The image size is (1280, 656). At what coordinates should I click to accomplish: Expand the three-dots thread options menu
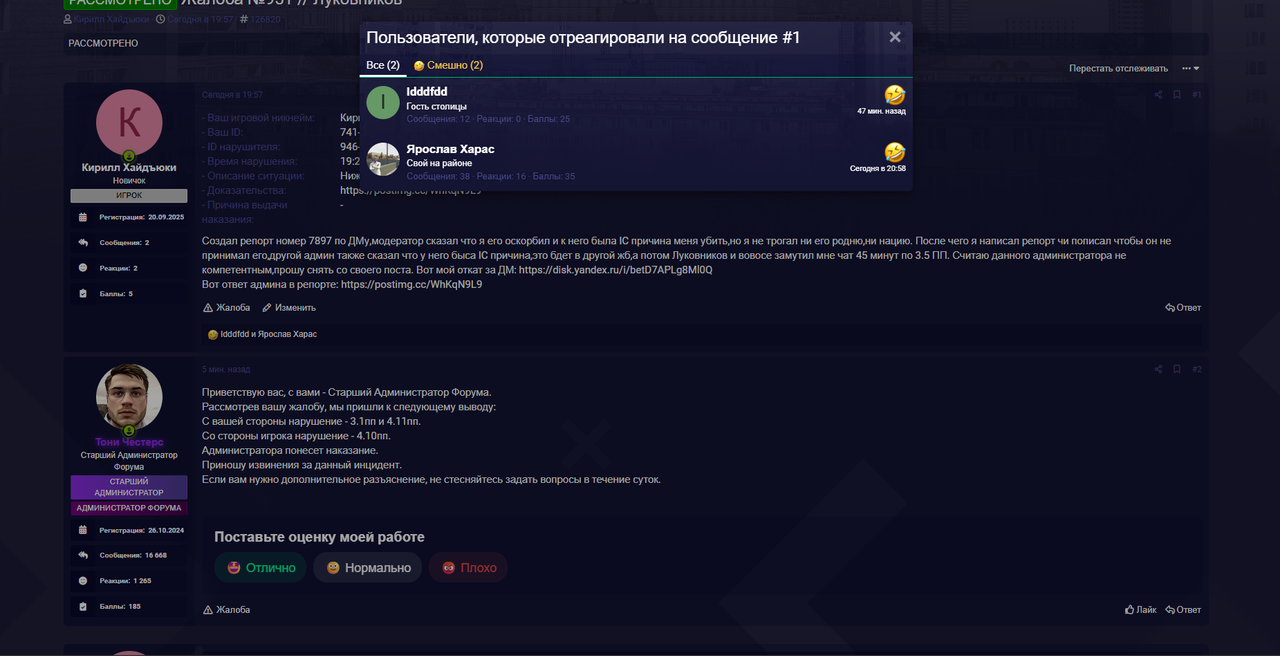[x=1190, y=68]
